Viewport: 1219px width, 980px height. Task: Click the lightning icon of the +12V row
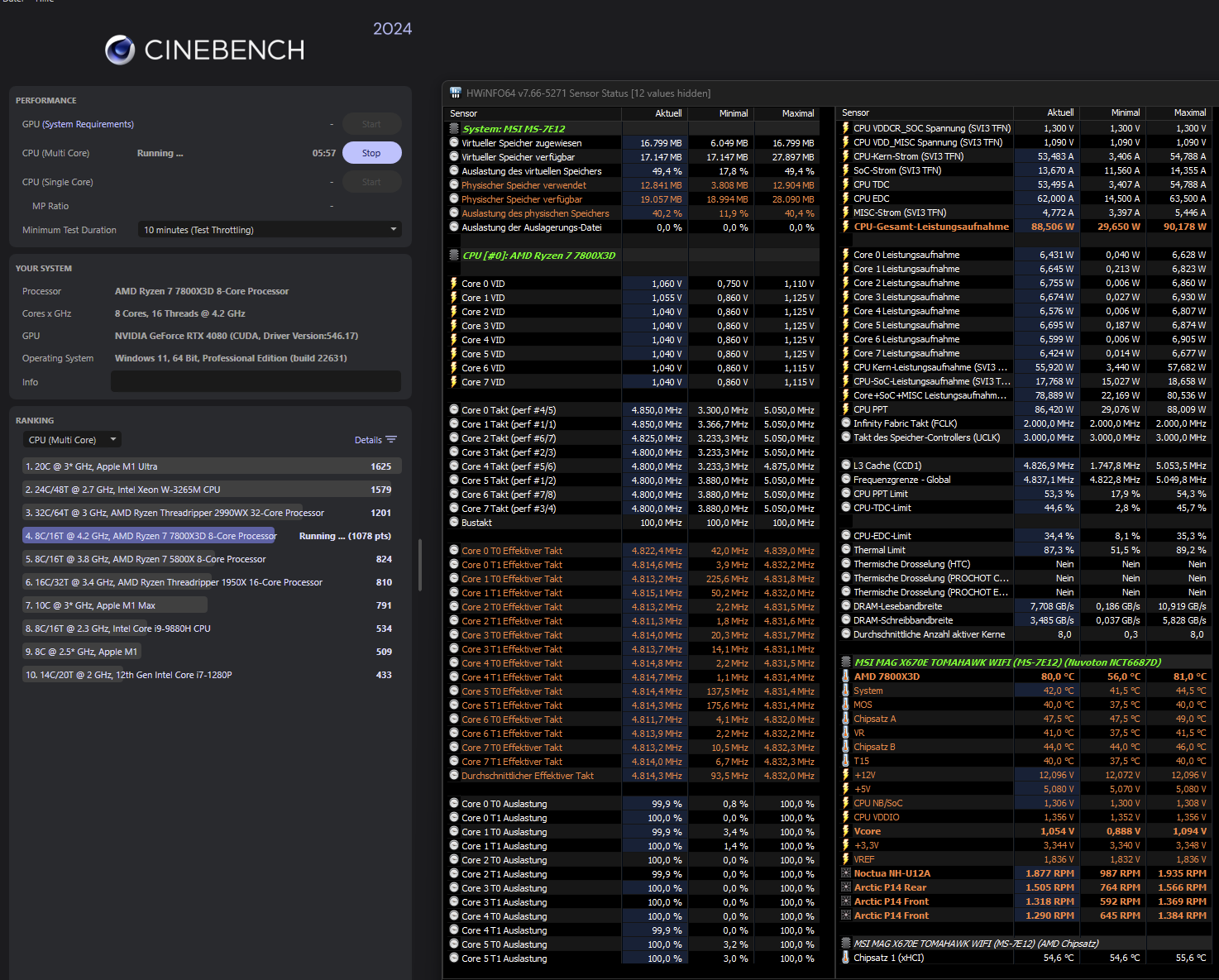tap(846, 775)
